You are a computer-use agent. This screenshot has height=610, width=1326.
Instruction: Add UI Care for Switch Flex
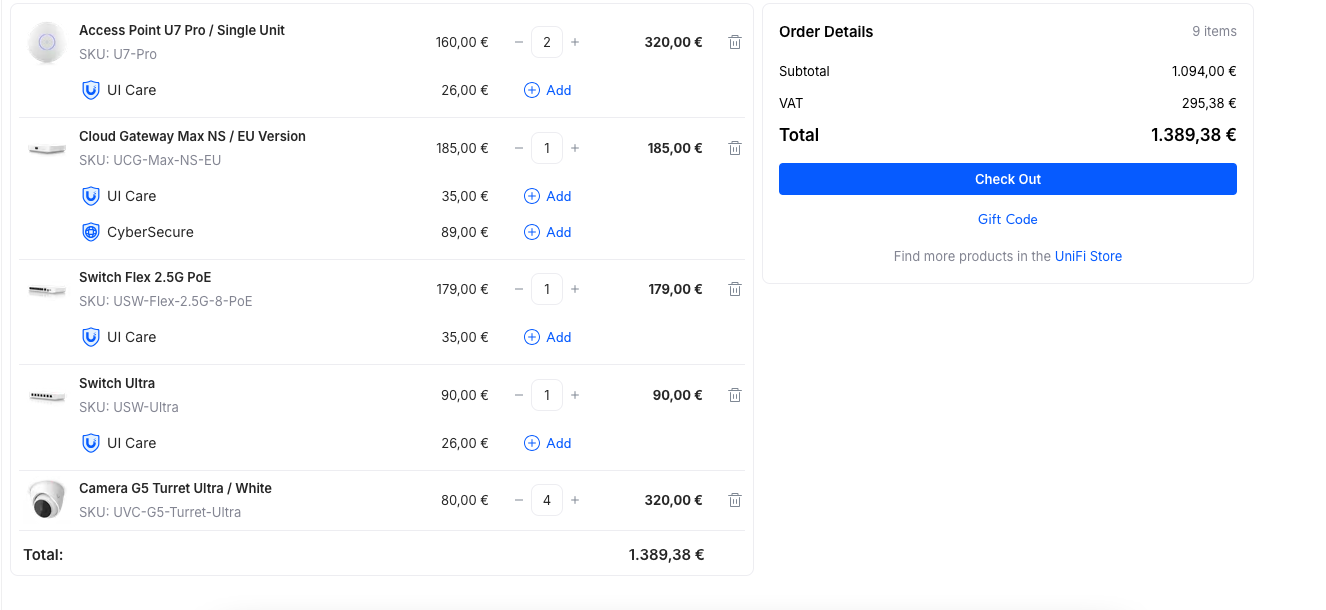click(x=548, y=337)
